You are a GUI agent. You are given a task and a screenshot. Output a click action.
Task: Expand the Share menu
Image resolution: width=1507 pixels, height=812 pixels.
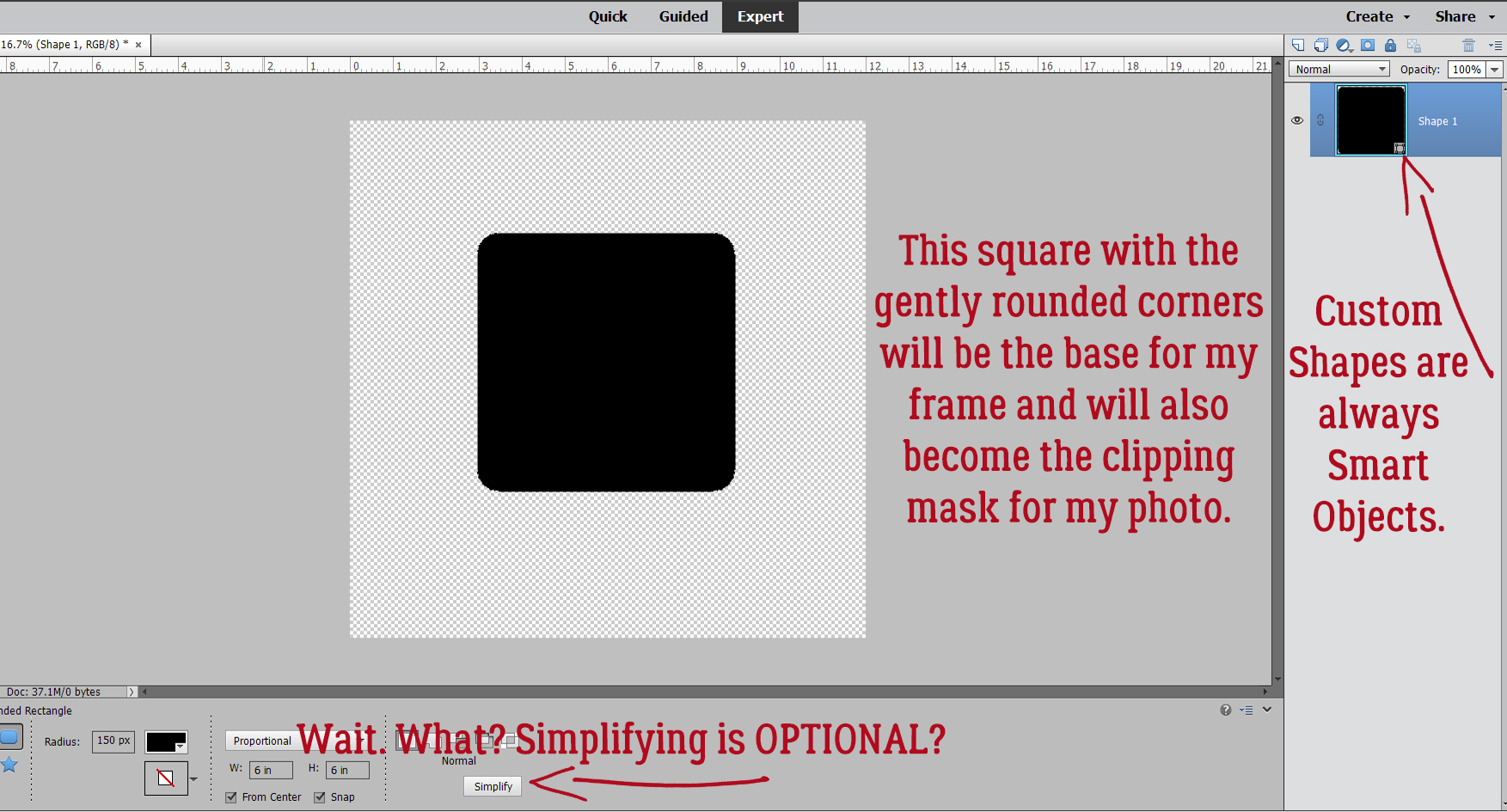[x=1465, y=16]
